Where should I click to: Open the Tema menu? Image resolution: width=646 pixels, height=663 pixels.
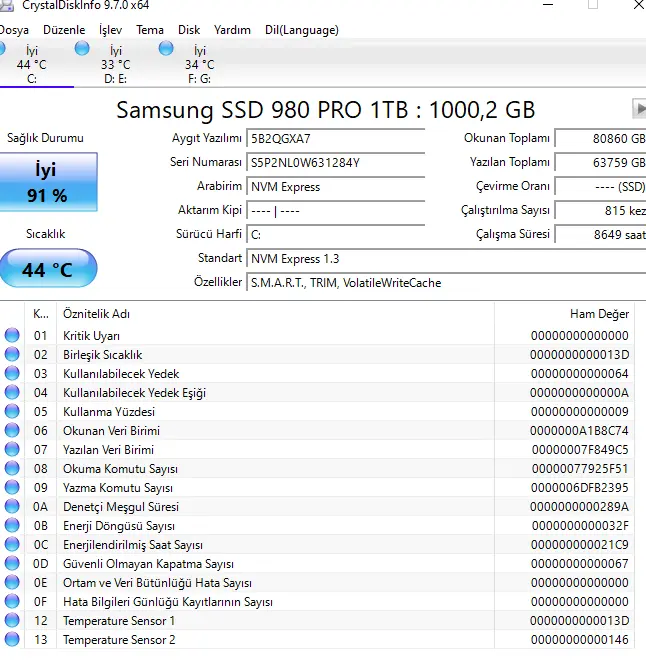pyautogui.click(x=150, y=30)
